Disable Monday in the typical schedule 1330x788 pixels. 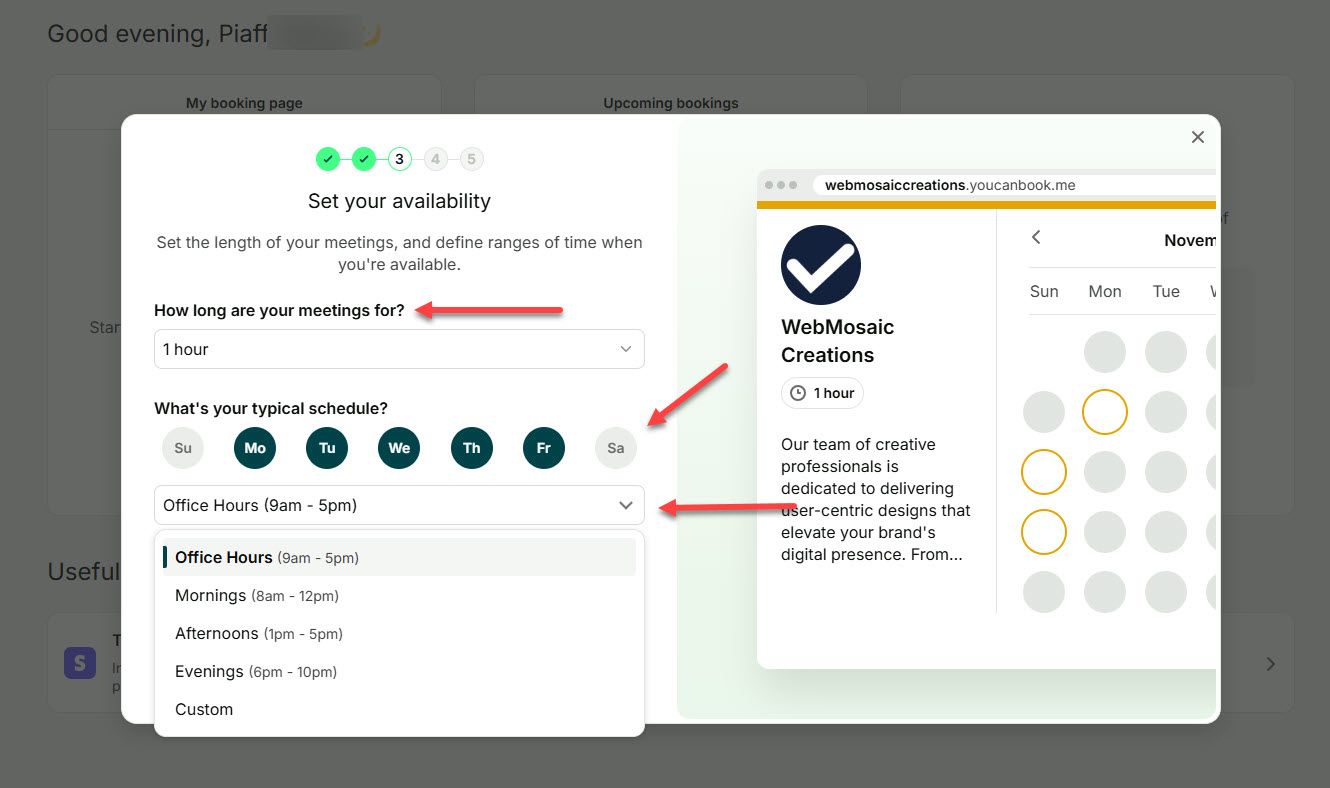coord(255,448)
